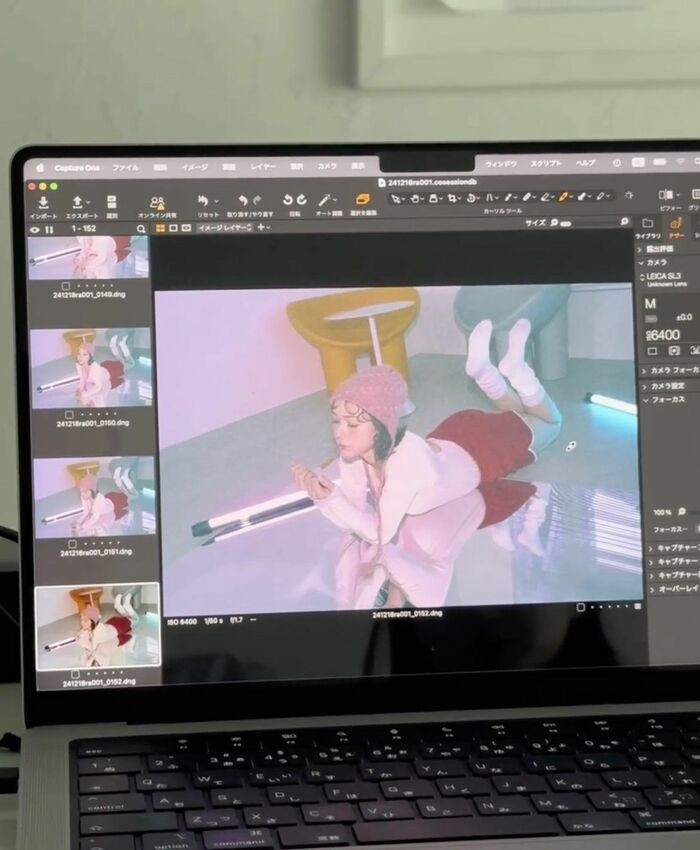Viewport: 700px width, 850px height.
Task: Toggle the eye visibility icon in browser
Action: pyautogui.click(x=35, y=229)
